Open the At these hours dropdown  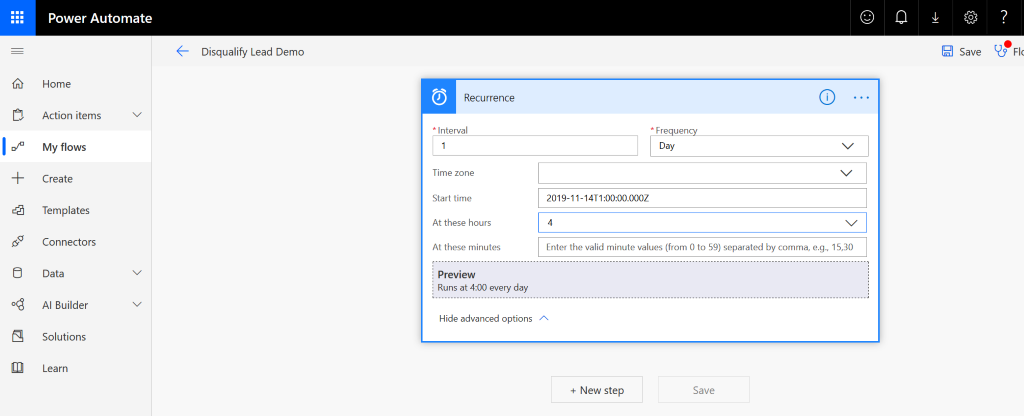(x=702, y=223)
